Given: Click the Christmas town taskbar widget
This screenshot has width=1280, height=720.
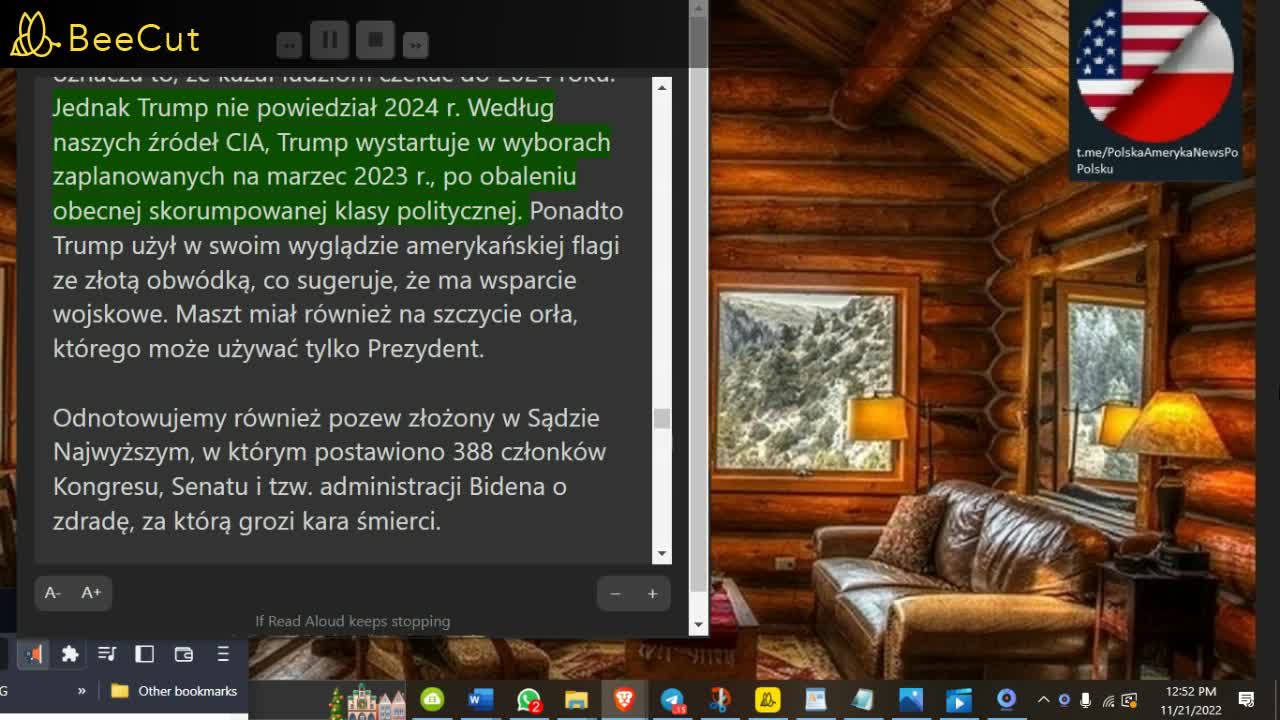Looking at the screenshot, I should click(x=365, y=700).
